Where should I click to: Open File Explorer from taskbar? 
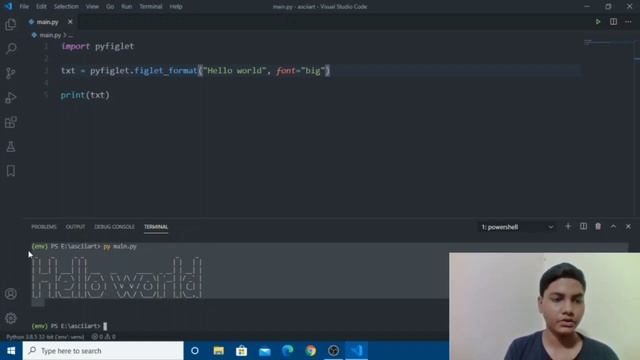[218, 351]
